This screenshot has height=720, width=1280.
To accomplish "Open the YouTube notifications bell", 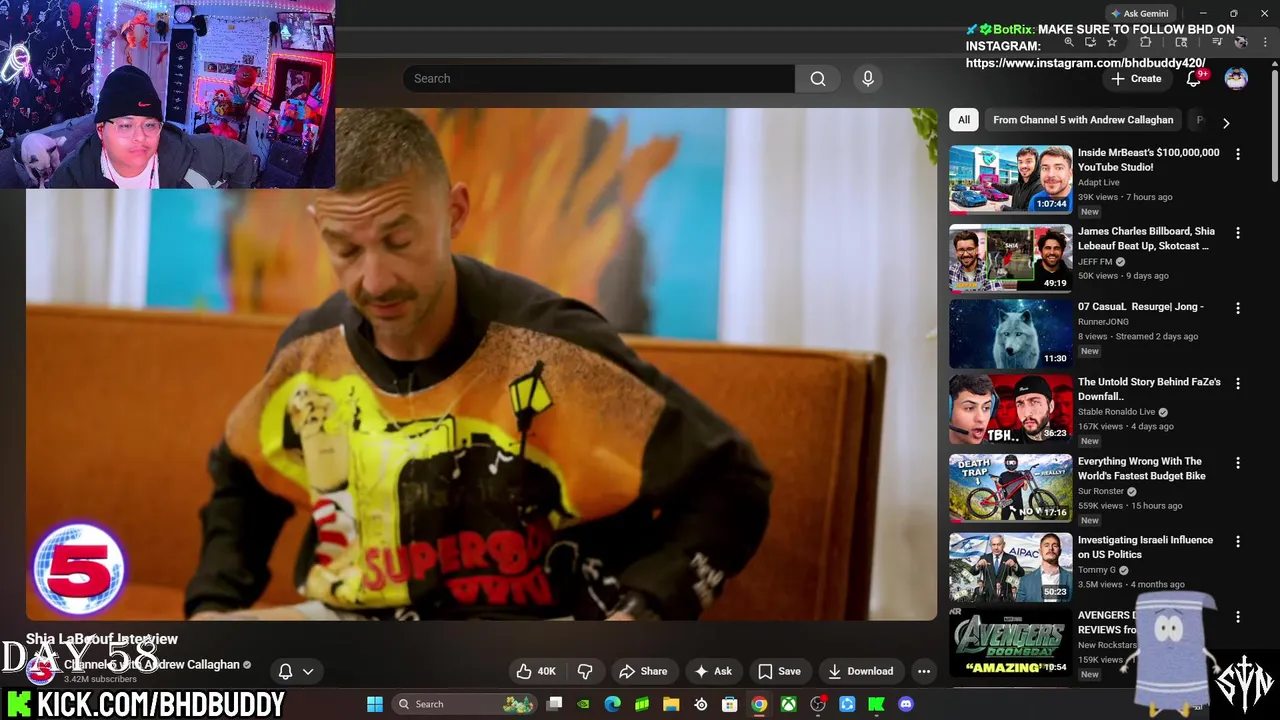I will pyautogui.click(x=1194, y=79).
